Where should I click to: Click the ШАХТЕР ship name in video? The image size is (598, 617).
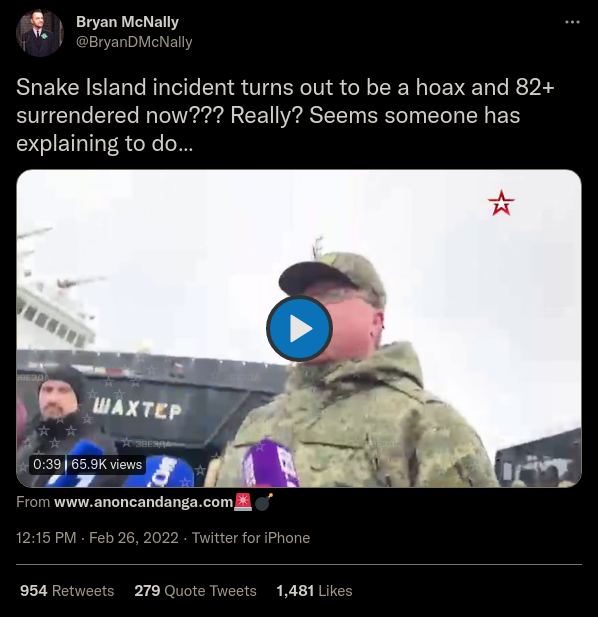click(137, 408)
